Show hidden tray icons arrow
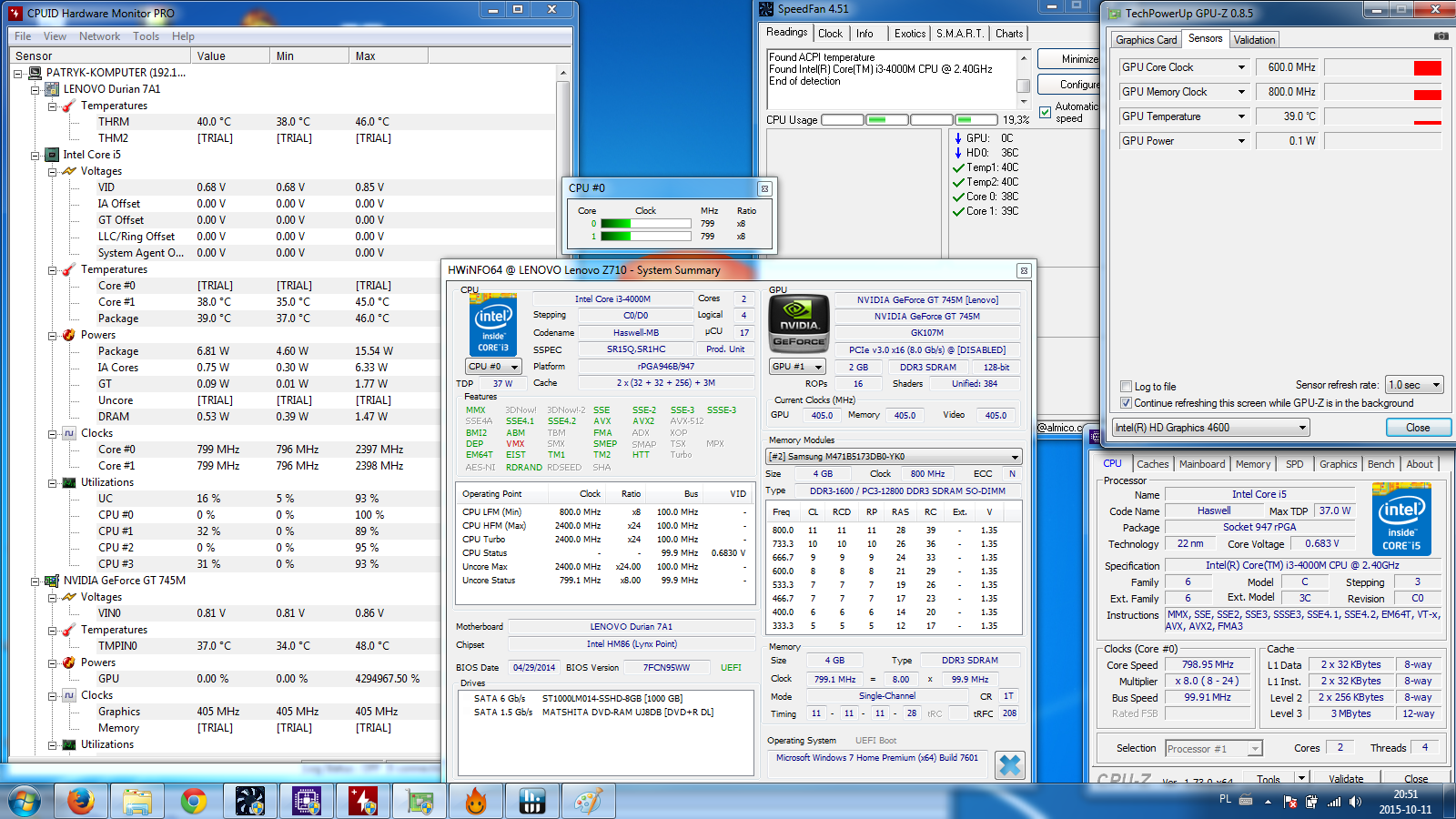The height and width of the screenshot is (819, 1456). click(x=1269, y=802)
